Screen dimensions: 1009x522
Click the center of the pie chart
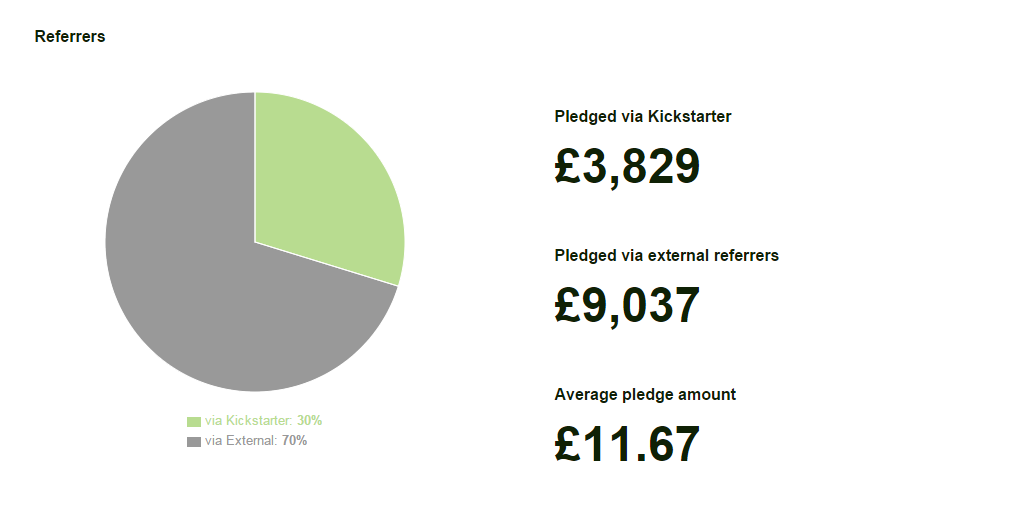[x=255, y=242]
